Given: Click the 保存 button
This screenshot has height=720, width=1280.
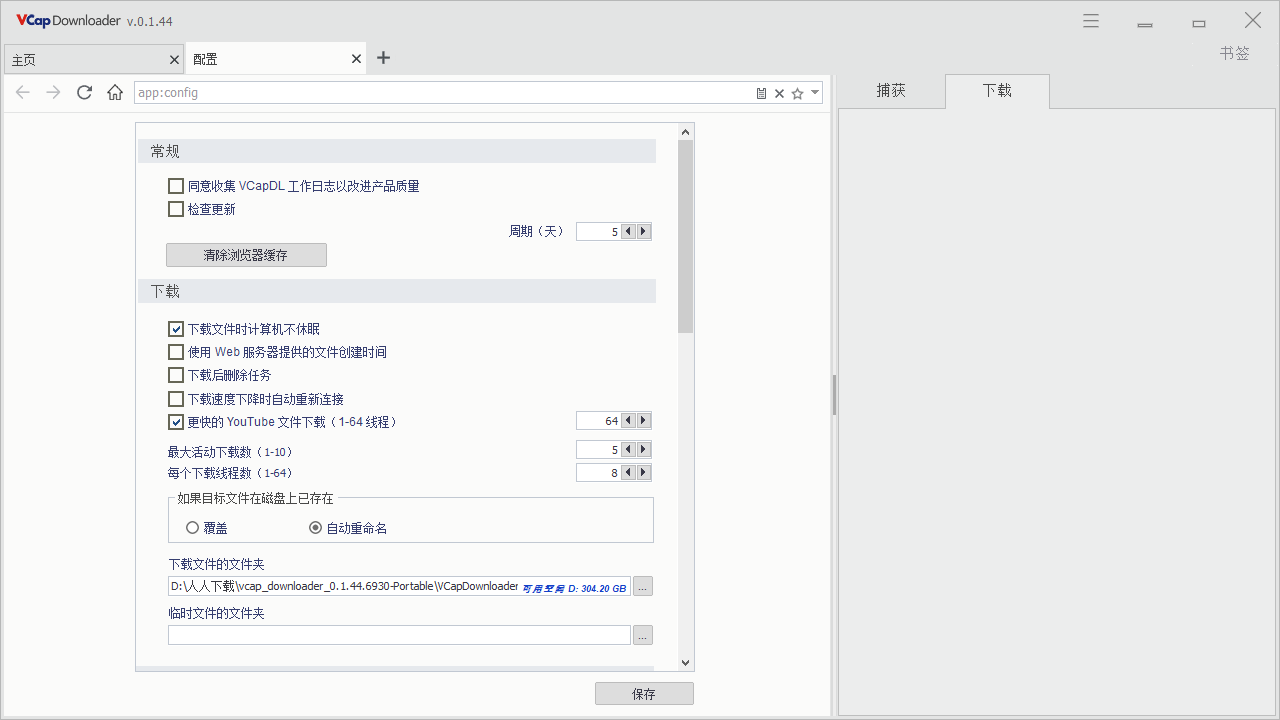Looking at the screenshot, I should pyautogui.click(x=644, y=693).
